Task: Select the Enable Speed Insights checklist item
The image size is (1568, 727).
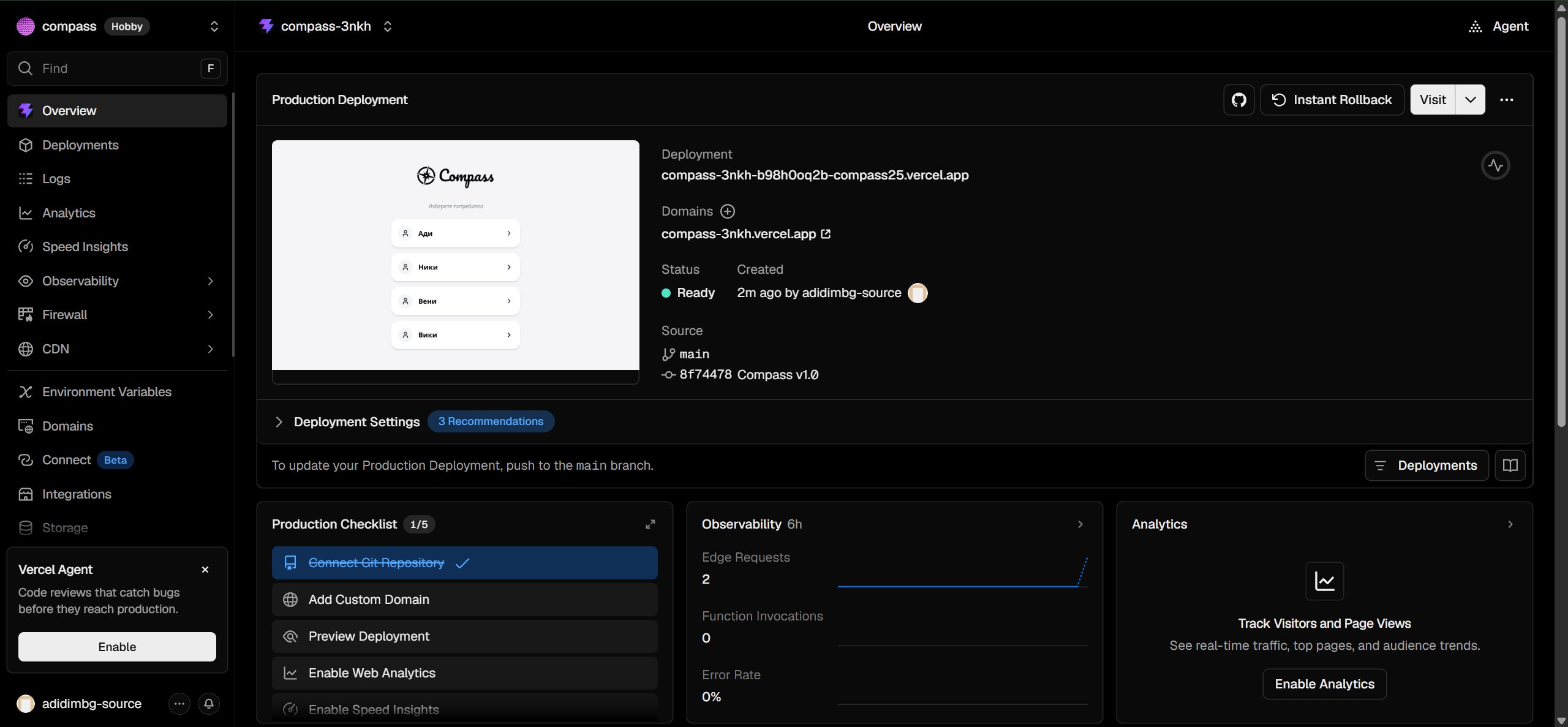Action: click(x=464, y=709)
